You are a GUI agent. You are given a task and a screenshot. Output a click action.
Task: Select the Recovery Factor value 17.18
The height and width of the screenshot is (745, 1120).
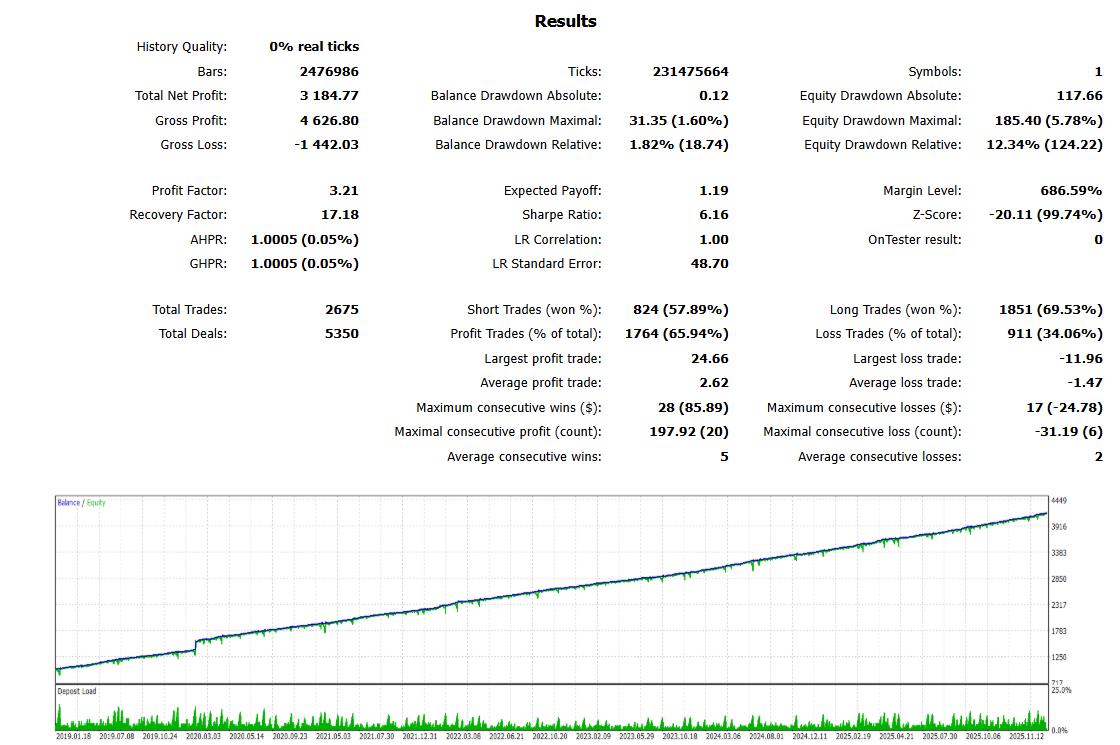click(340, 214)
